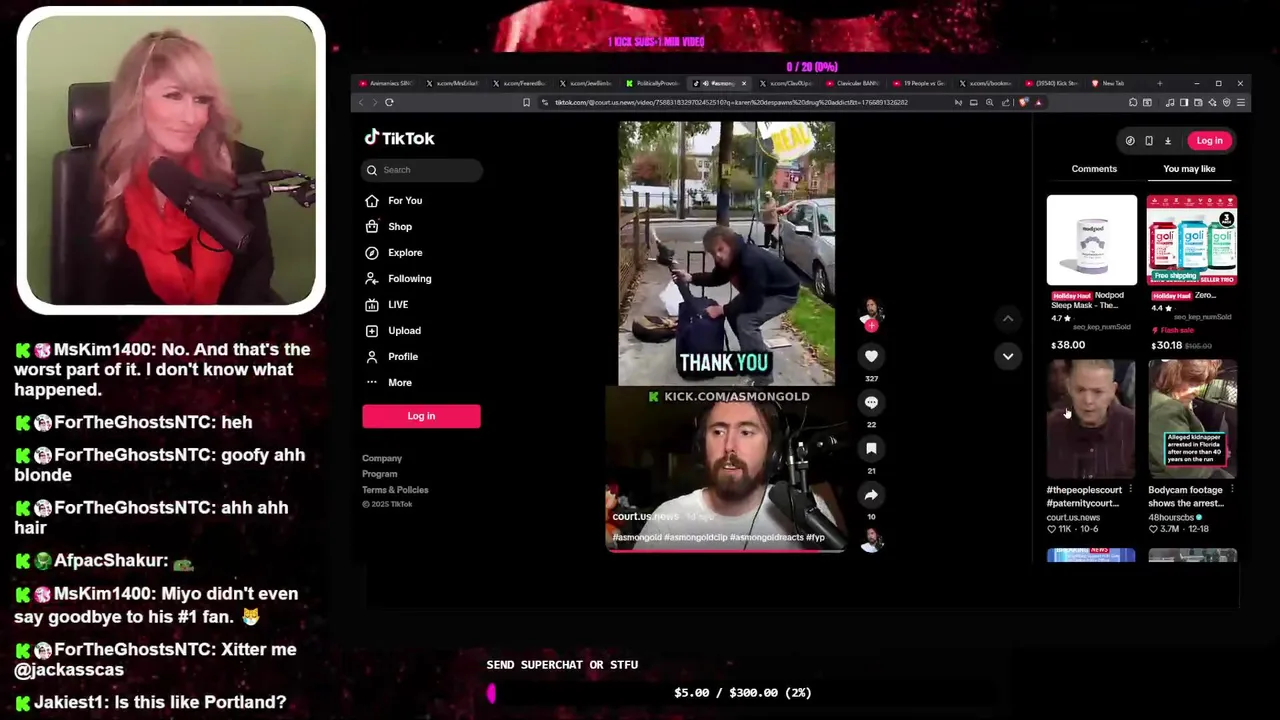Go back in the browser
Viewport: 1280px width, 720px height.
361,102
